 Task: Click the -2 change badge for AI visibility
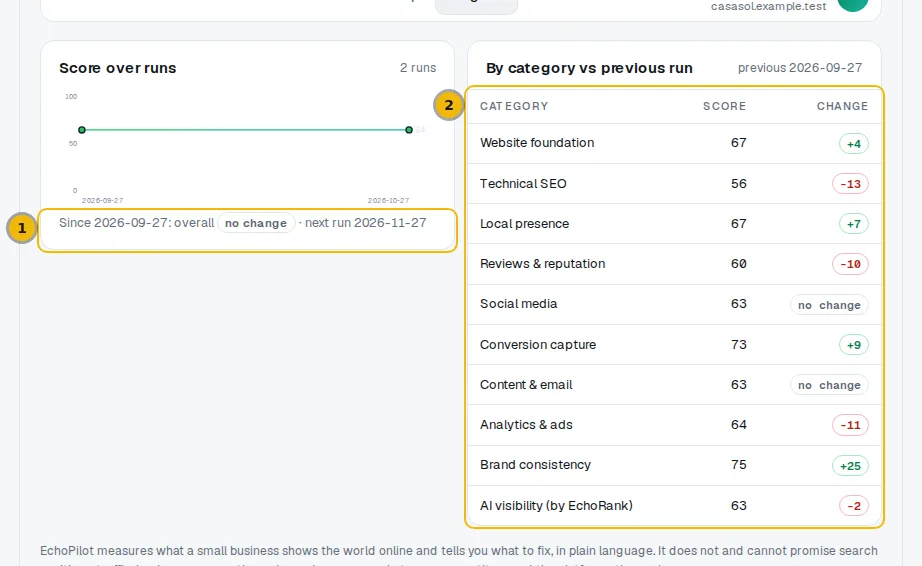pyautogui.click(x=854, y=506)
